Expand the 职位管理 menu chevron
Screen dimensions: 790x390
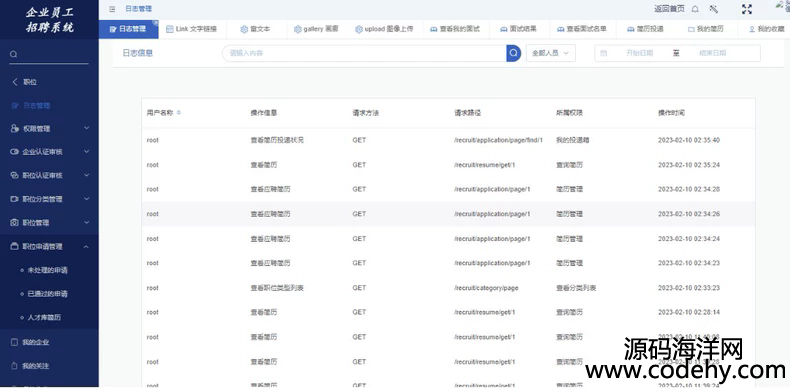click(86, 222)
